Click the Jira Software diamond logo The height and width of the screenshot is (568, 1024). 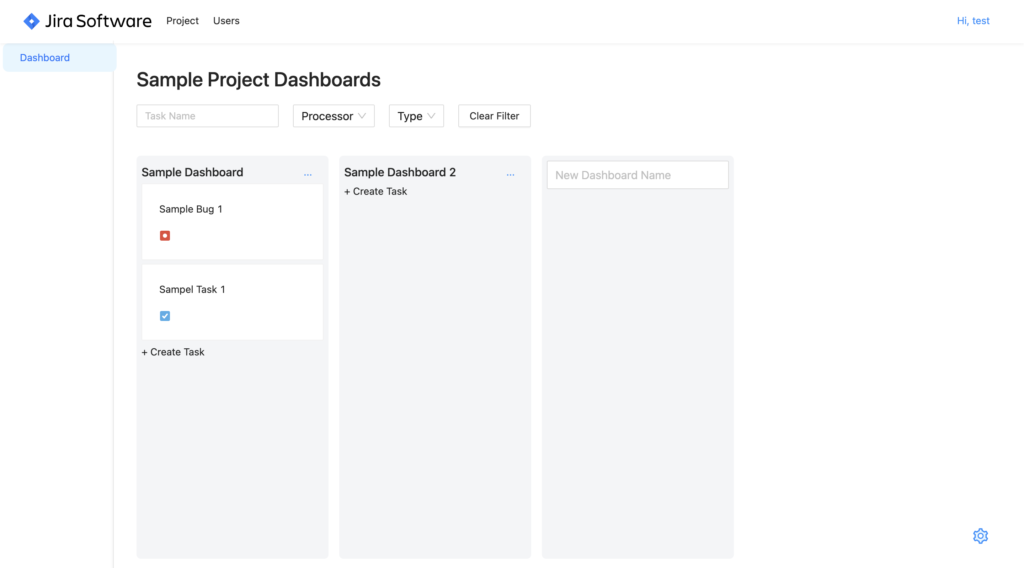click(x=32, y=21)
